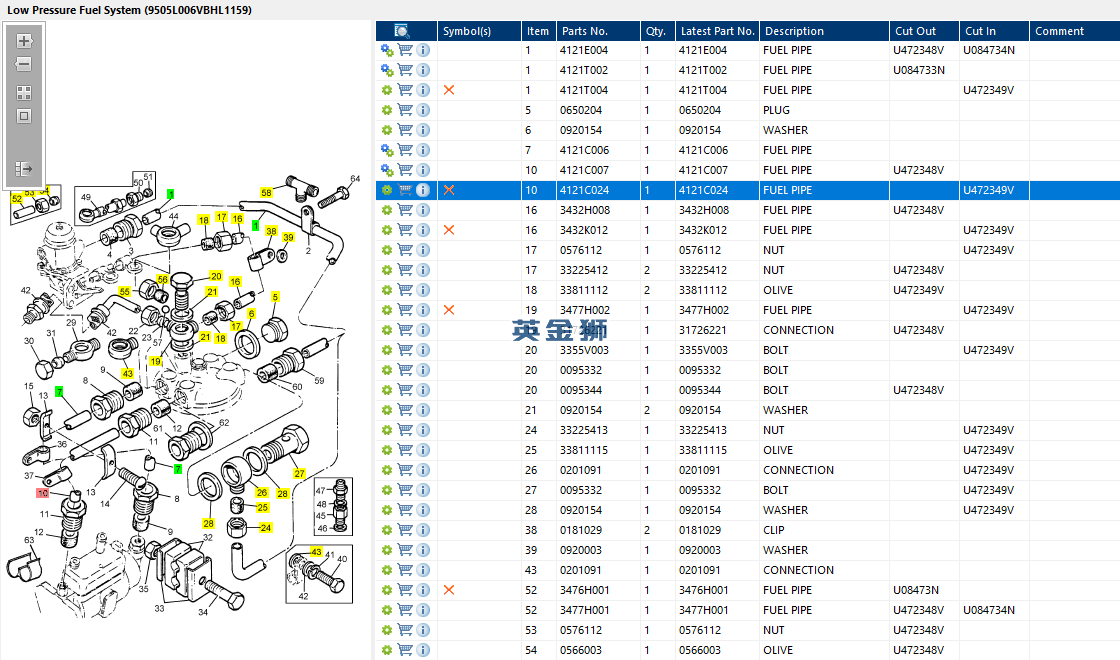Open the info icon for part 4121C006
This screenshot has height=660, width=1120.
tap(423, 150)
